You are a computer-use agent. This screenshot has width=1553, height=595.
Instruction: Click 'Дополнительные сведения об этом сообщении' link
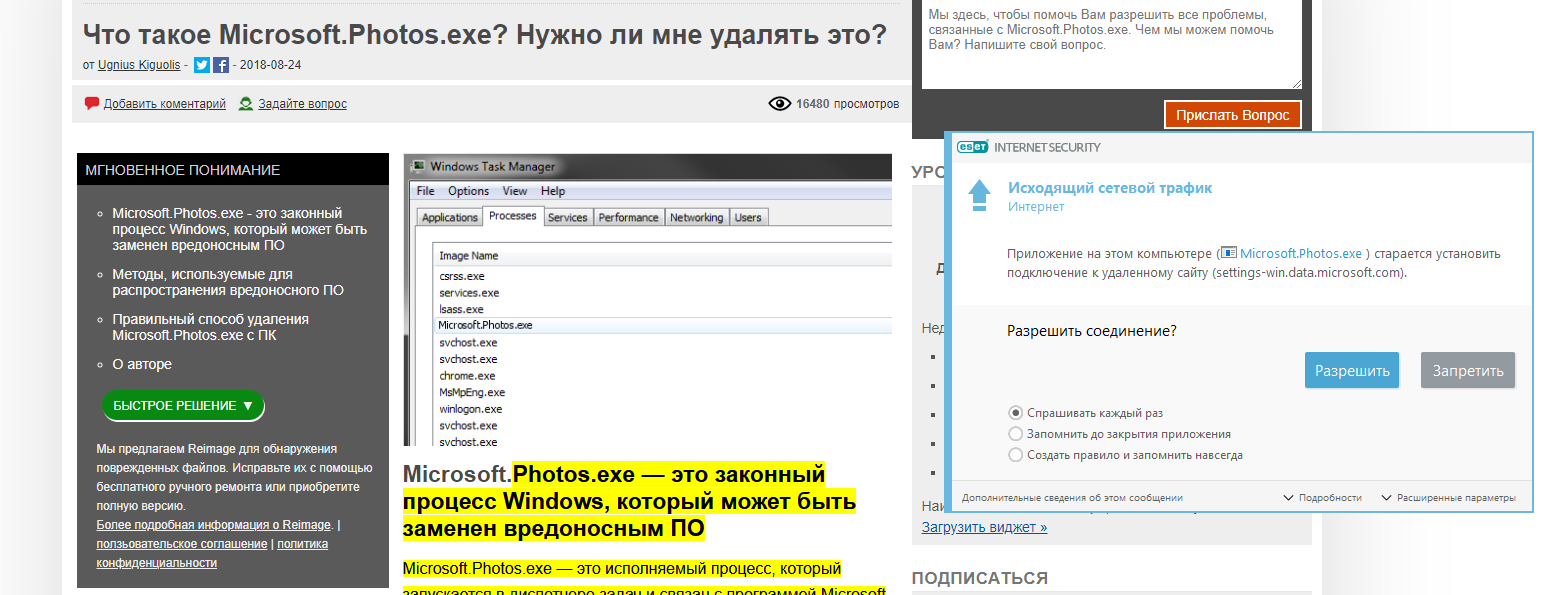coord(1072,498)
